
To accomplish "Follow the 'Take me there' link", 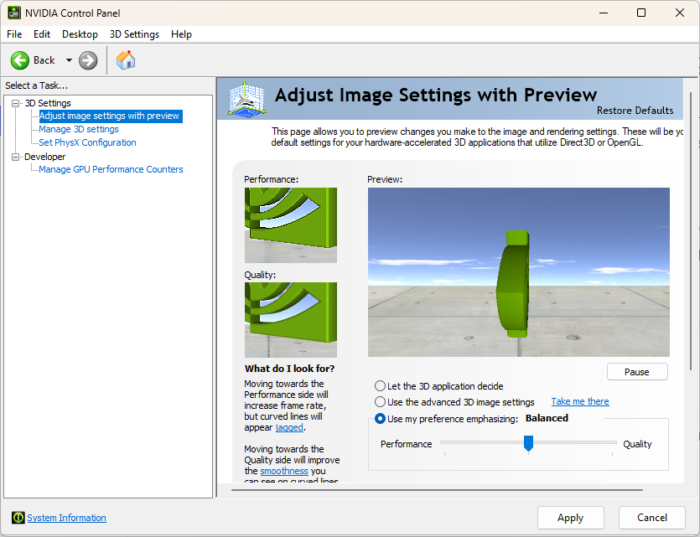I will coord(579,402).
